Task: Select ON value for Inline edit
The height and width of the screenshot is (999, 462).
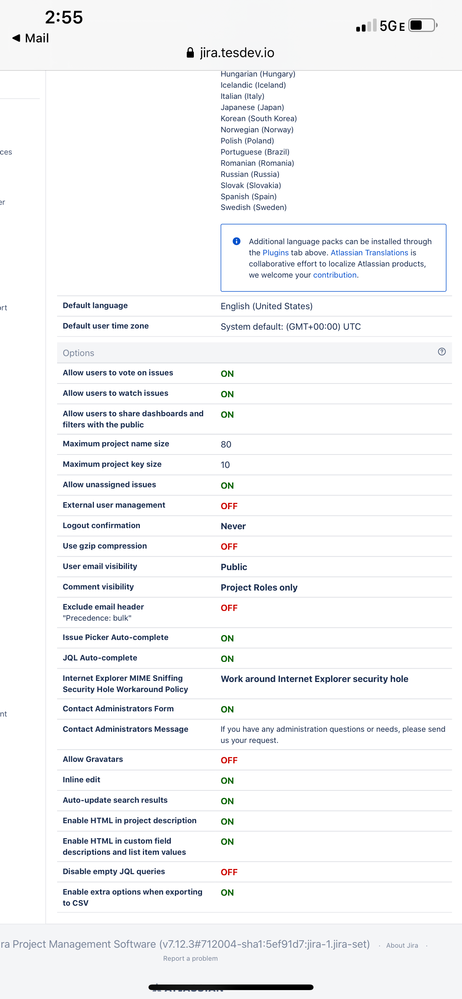Action: click(x=227, y=780)
